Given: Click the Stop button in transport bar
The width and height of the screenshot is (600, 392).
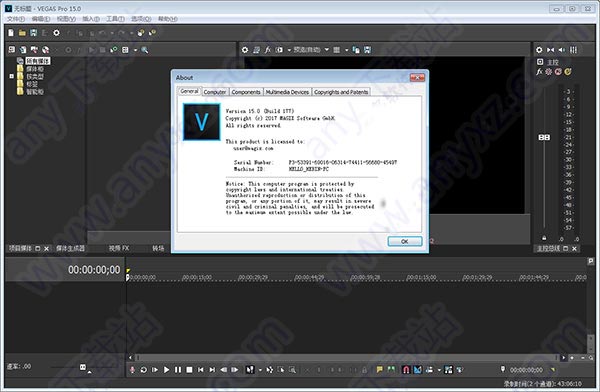Looking at the screenshot, I should (x=189, y=369).
